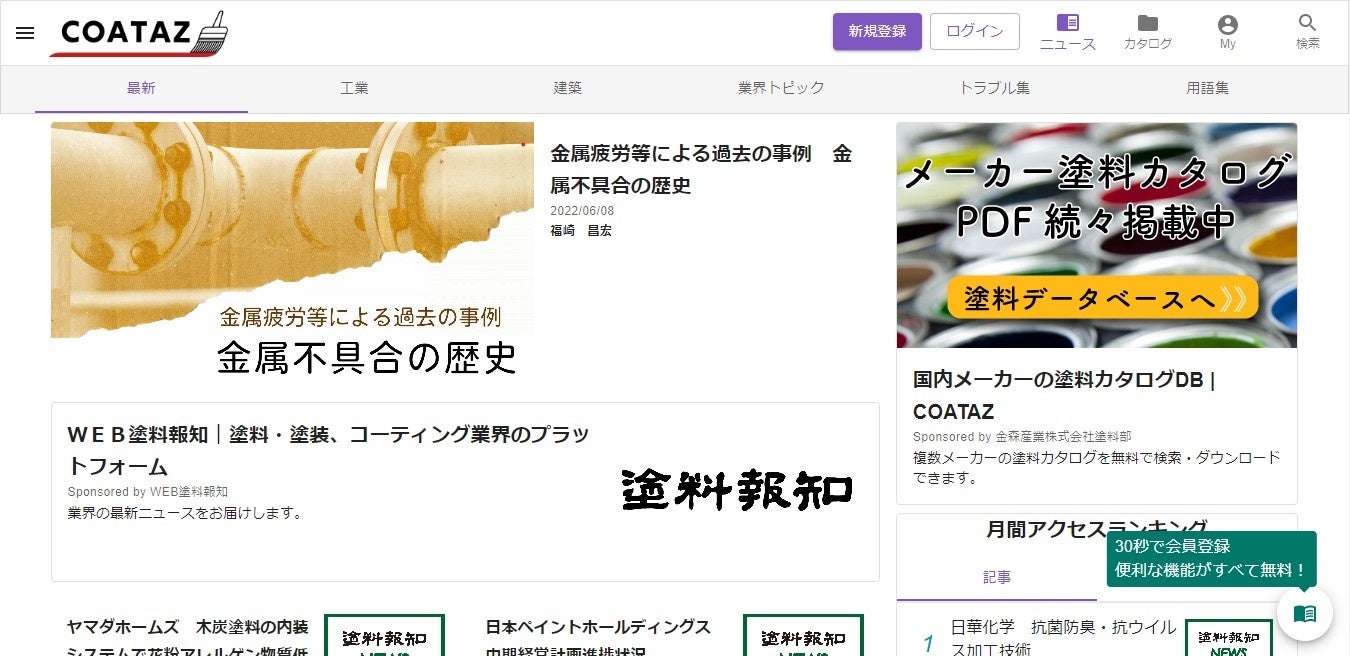Click 複数メーカーの塗料カタログを無料で検索 description
The width and height of the screenshot is (1350, 656).
point(1097,468)
